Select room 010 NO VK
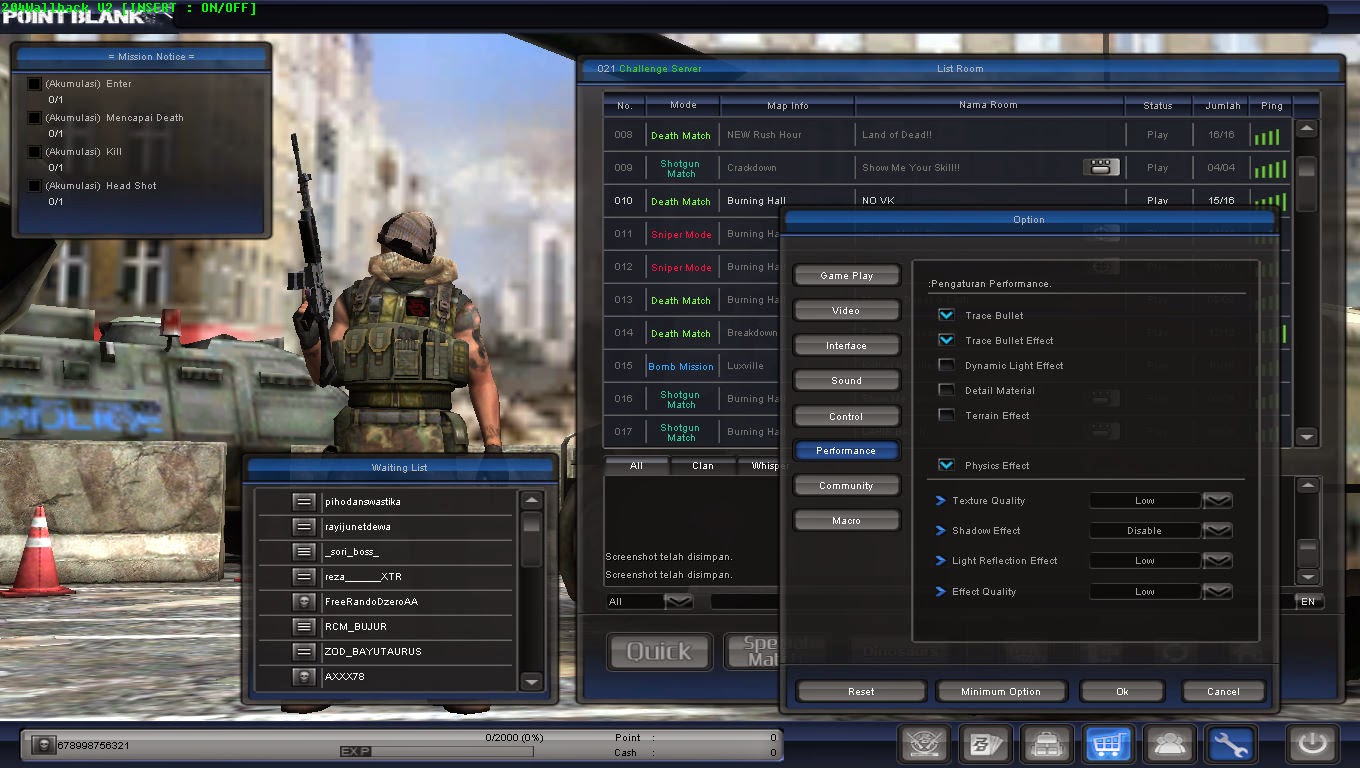The height and width of the screenshot is (768, 1360). click(947, 201)
